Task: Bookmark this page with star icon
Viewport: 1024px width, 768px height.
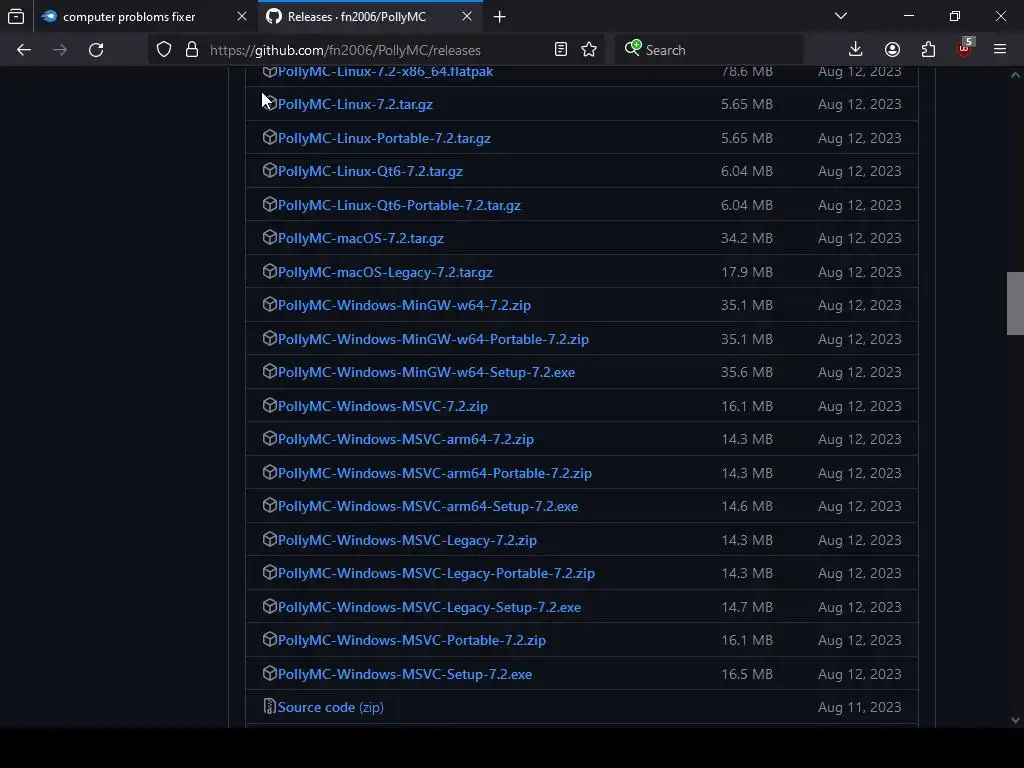Action: point(589,50)
